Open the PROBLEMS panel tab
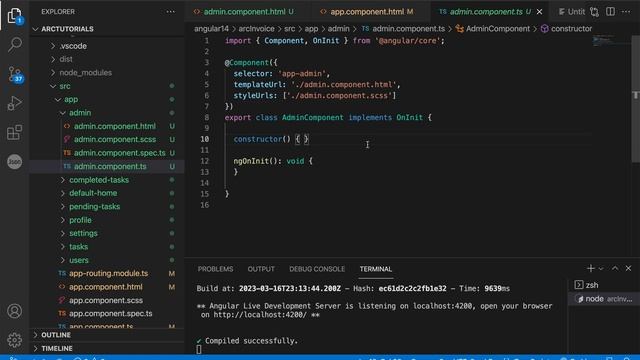Image resolution: width=640 pixels, height=360 pixels. pos(216,269)
